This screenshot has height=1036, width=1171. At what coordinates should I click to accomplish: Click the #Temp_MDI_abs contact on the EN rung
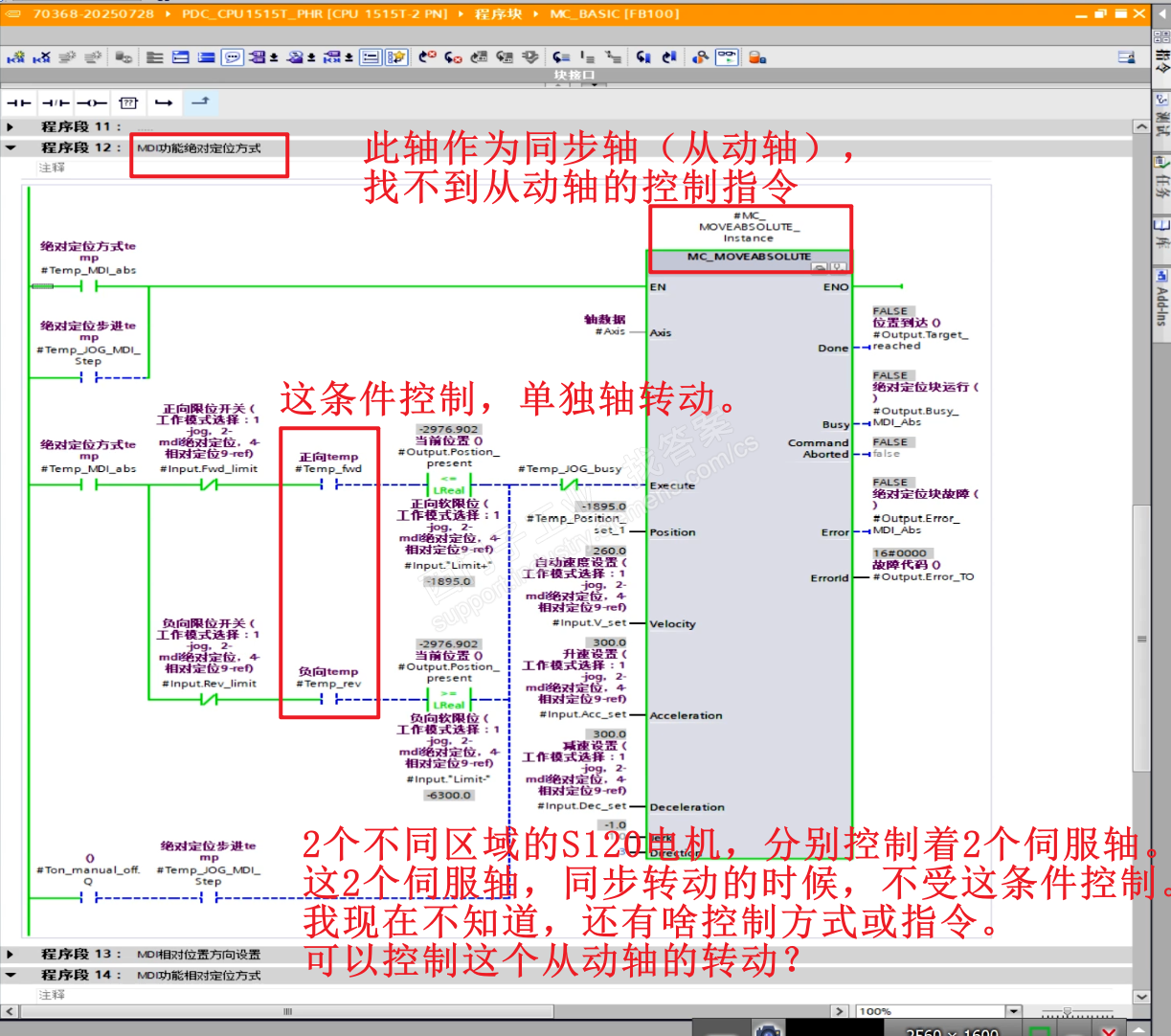point(89,286)
